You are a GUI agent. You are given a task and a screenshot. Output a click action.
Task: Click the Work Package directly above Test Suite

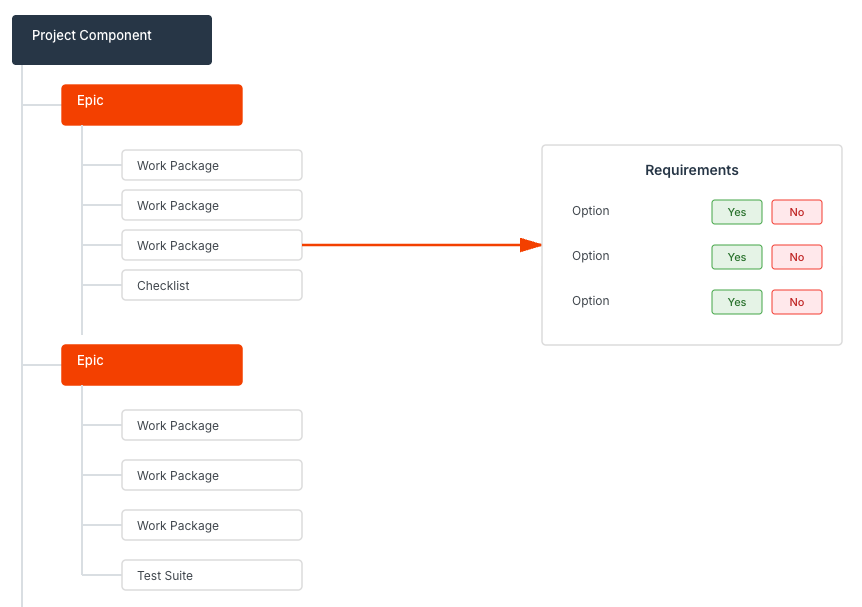[x=211, y=526]
